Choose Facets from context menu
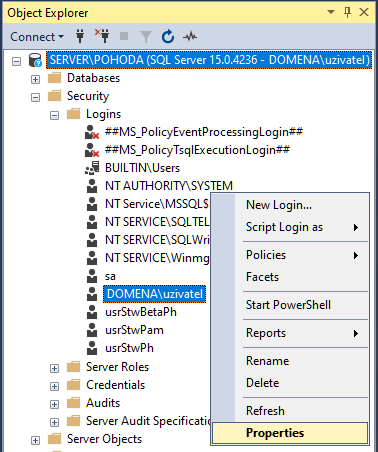 [x=290, y=277]
